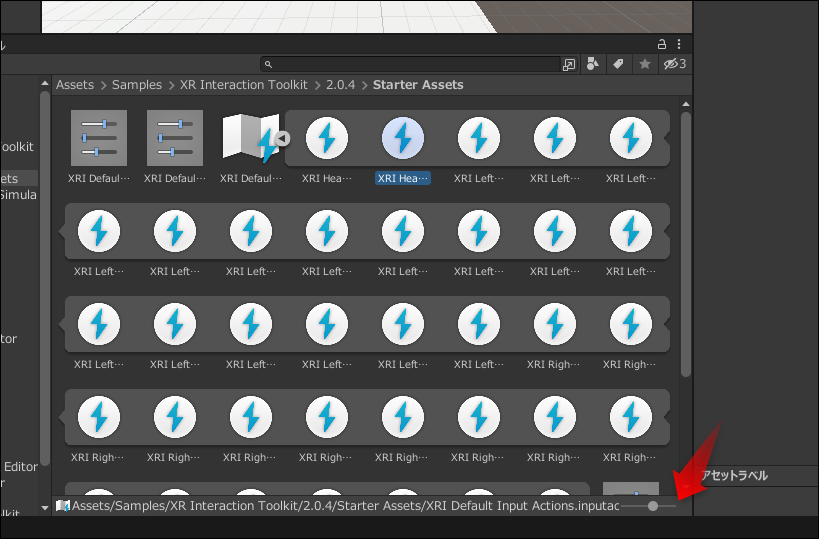Screen dimensions: 819x539
Task: Go to 2.0.4 folder in breadcrumb
Action: pyautogui.click(x=341, y=85)
